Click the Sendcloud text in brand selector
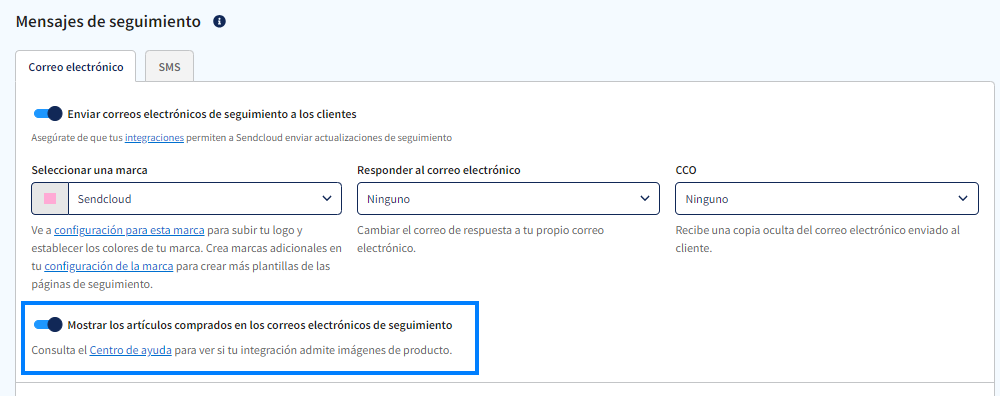The height and width of the screenshot is (396, 1000). pos(105,199)
